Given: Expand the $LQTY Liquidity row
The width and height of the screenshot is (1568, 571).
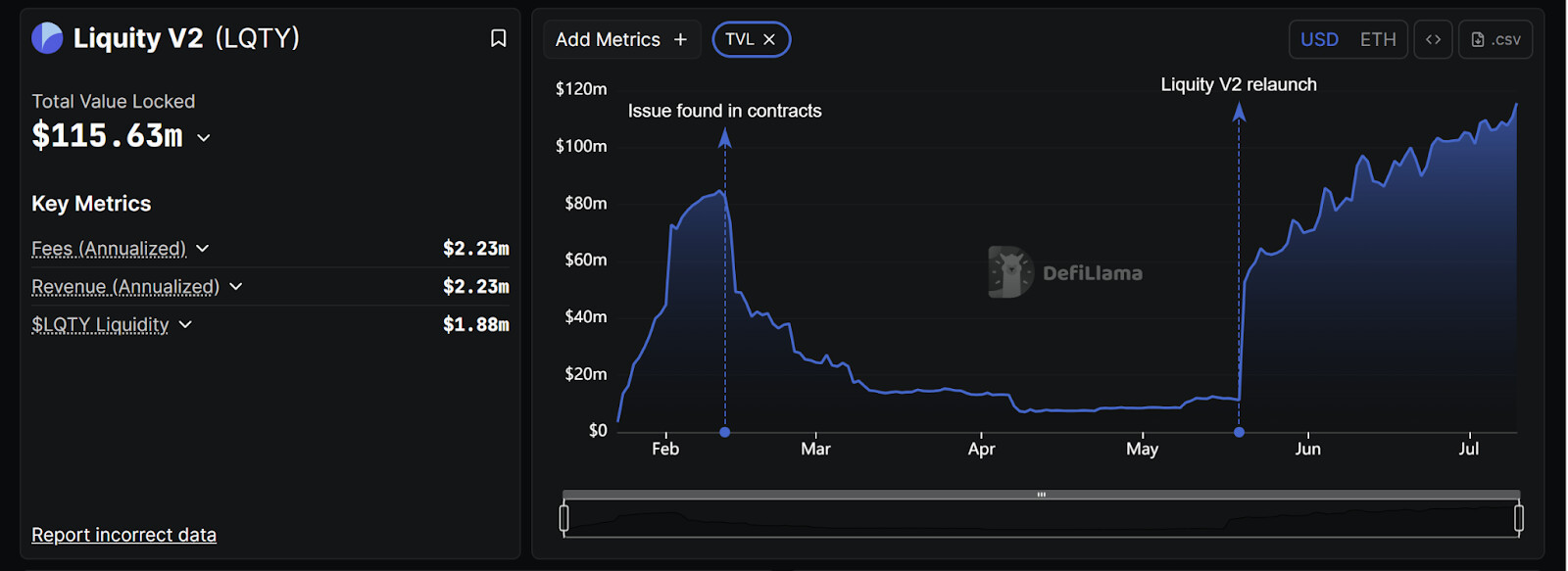Looking at the screenshot, I should point(185,324).
